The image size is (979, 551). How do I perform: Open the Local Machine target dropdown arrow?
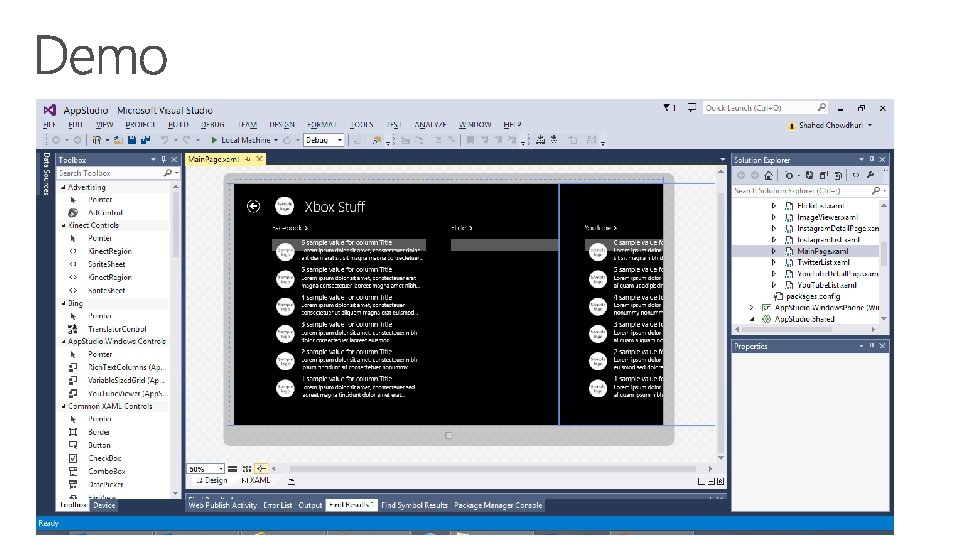275,140
